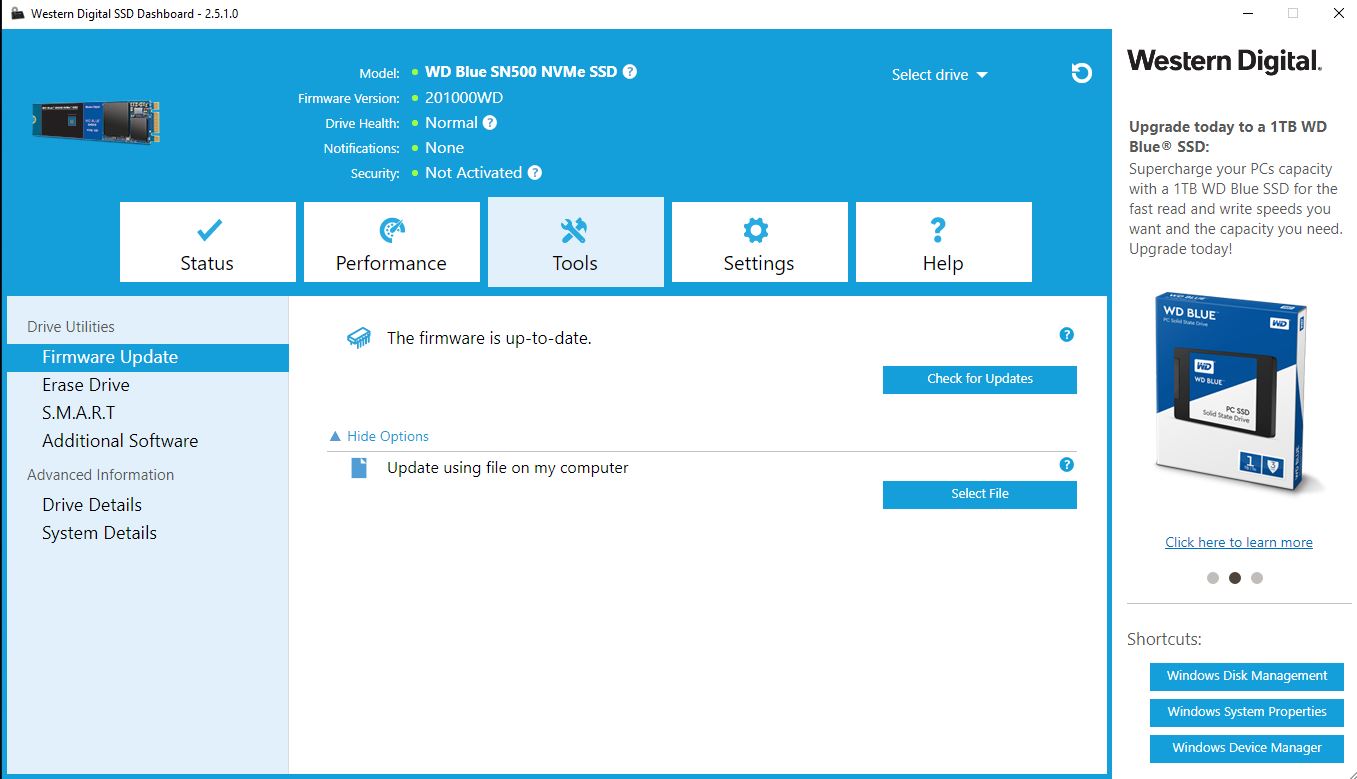Switch to the Status tab
This screenshot has width=1357, height=779.
coord(208,242)
